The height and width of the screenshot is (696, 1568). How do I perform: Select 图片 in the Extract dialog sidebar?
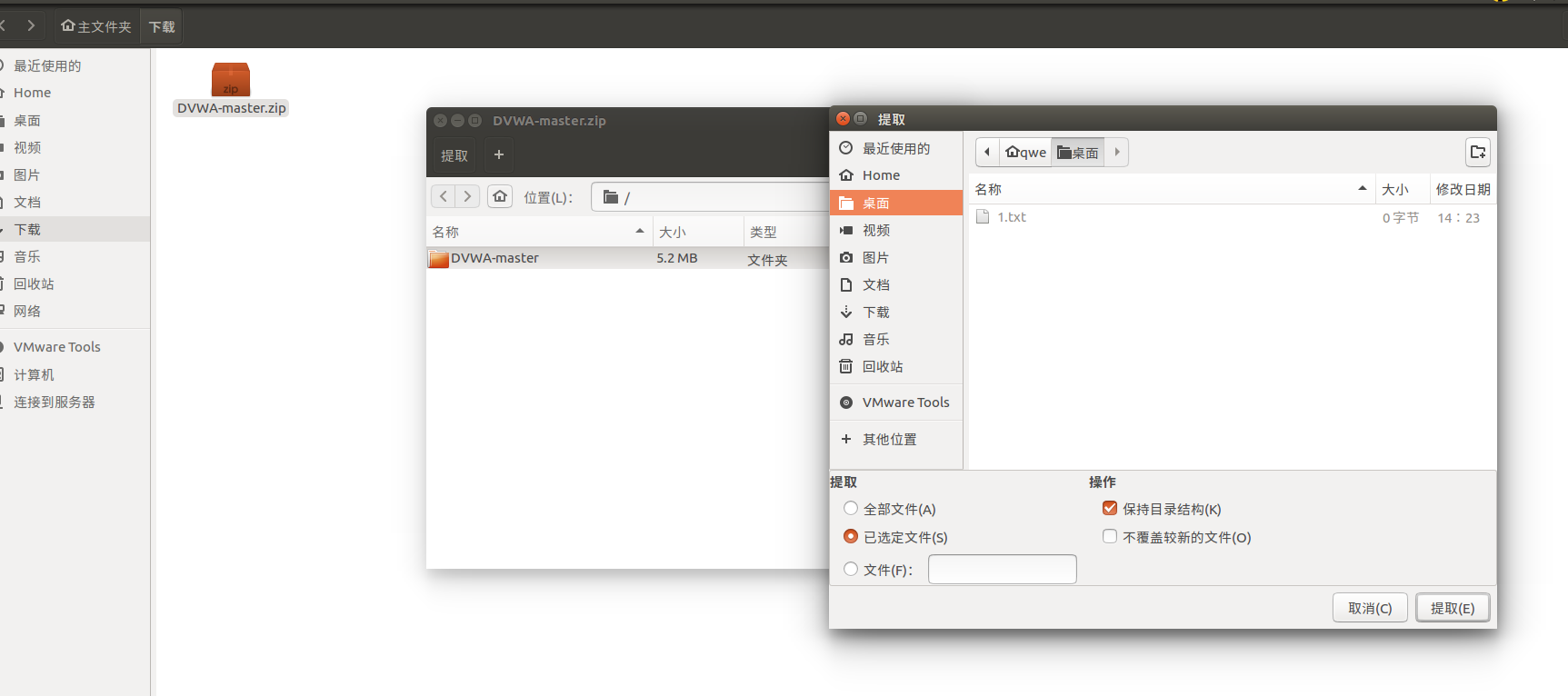896,257
